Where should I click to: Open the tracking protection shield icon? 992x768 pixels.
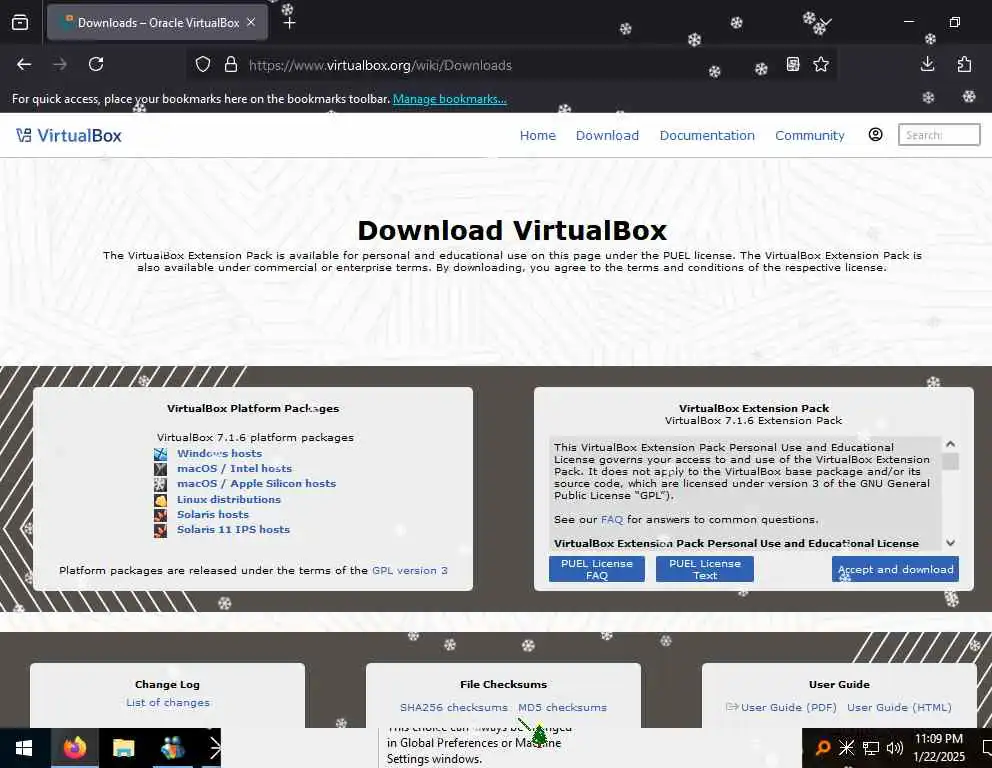point(202,65)
